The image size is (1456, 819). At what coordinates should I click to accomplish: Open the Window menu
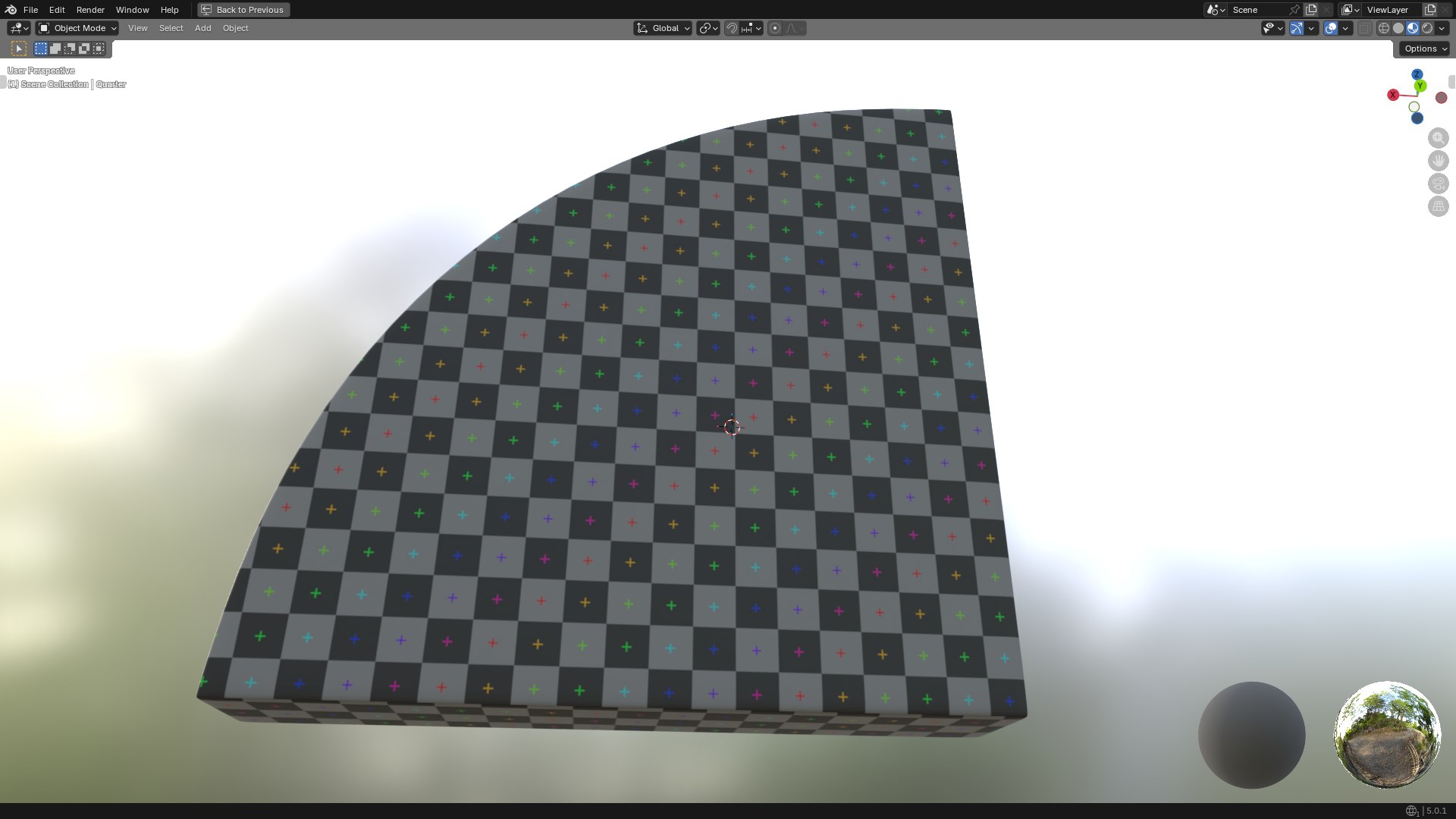(x=132, y=10)
